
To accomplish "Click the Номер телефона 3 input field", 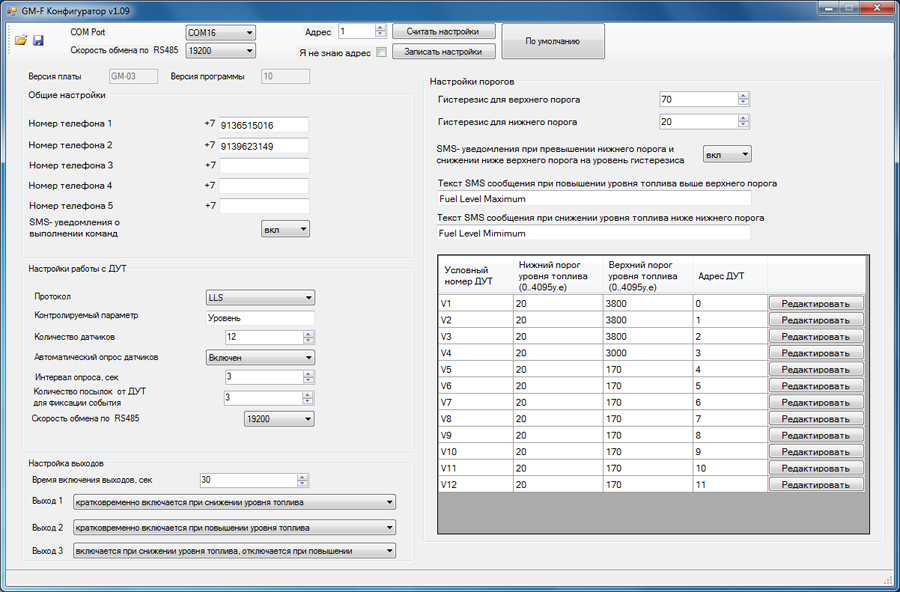I will click(264, 165).
